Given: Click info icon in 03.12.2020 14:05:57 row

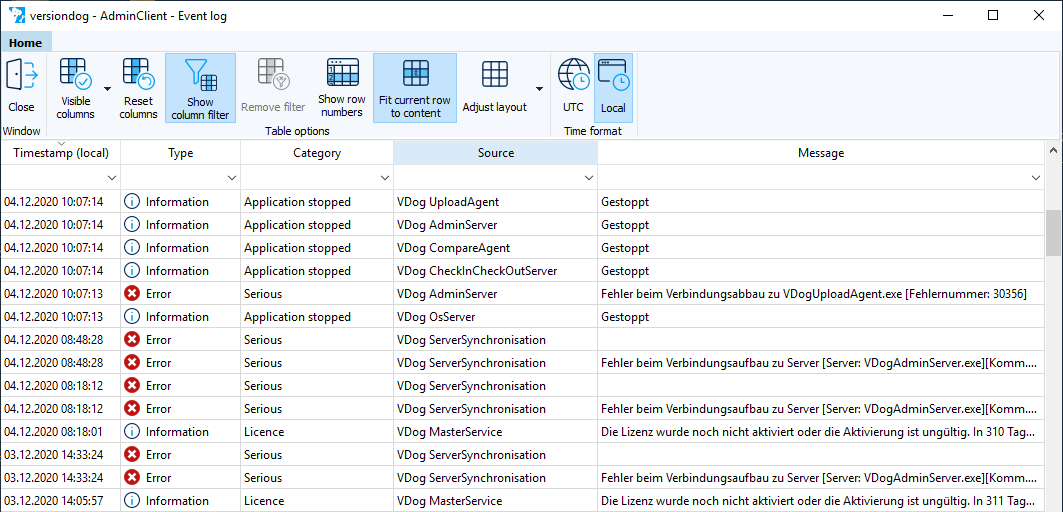Looking at the screenshot, I should (132, 500).
